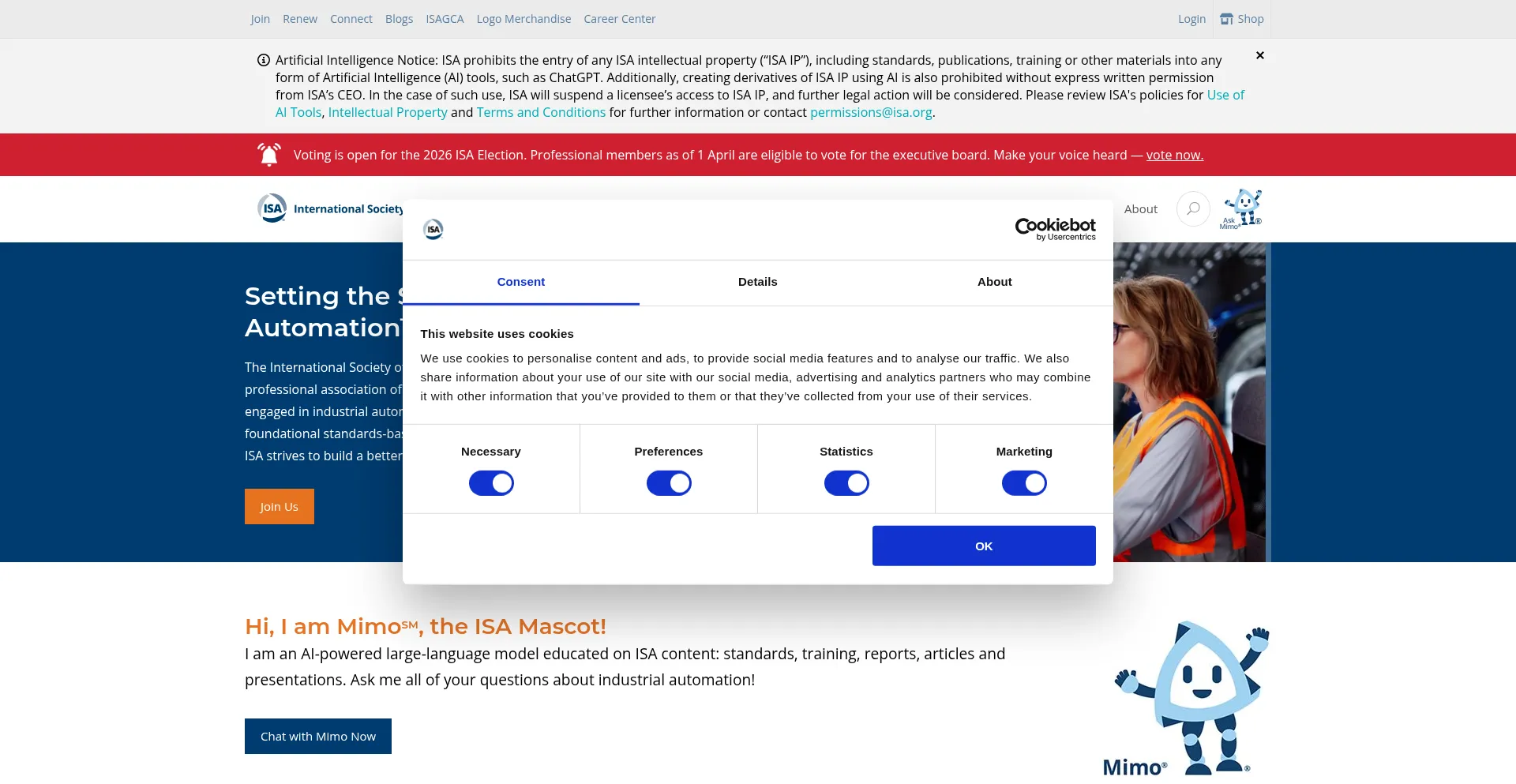Click the Join link in top bar
1516x784 pixels.
pyautogui.click(x=261, y=19)
